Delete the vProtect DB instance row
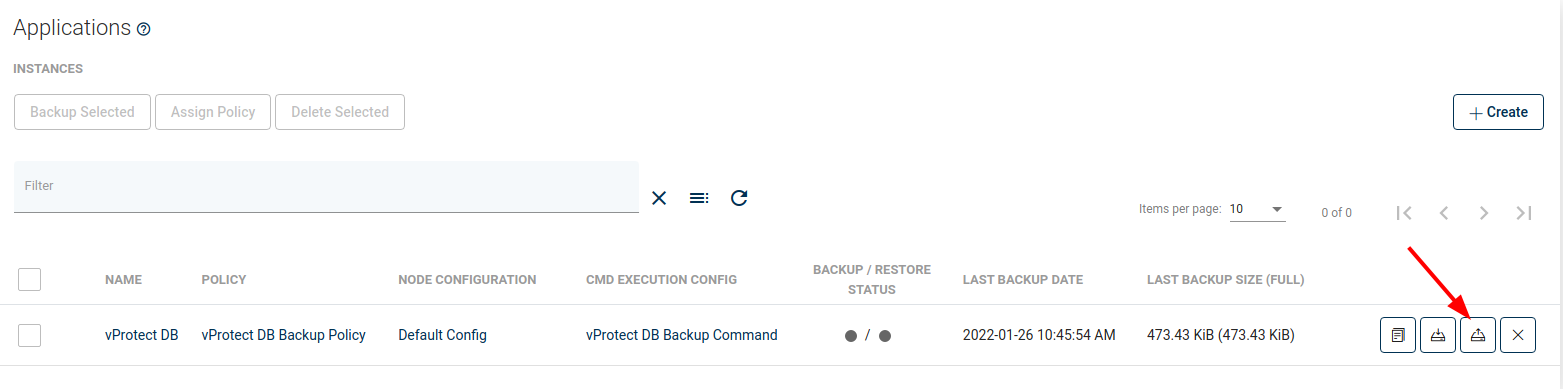This screenshot has height=389, width=1563. click(x=1517, y=335)
